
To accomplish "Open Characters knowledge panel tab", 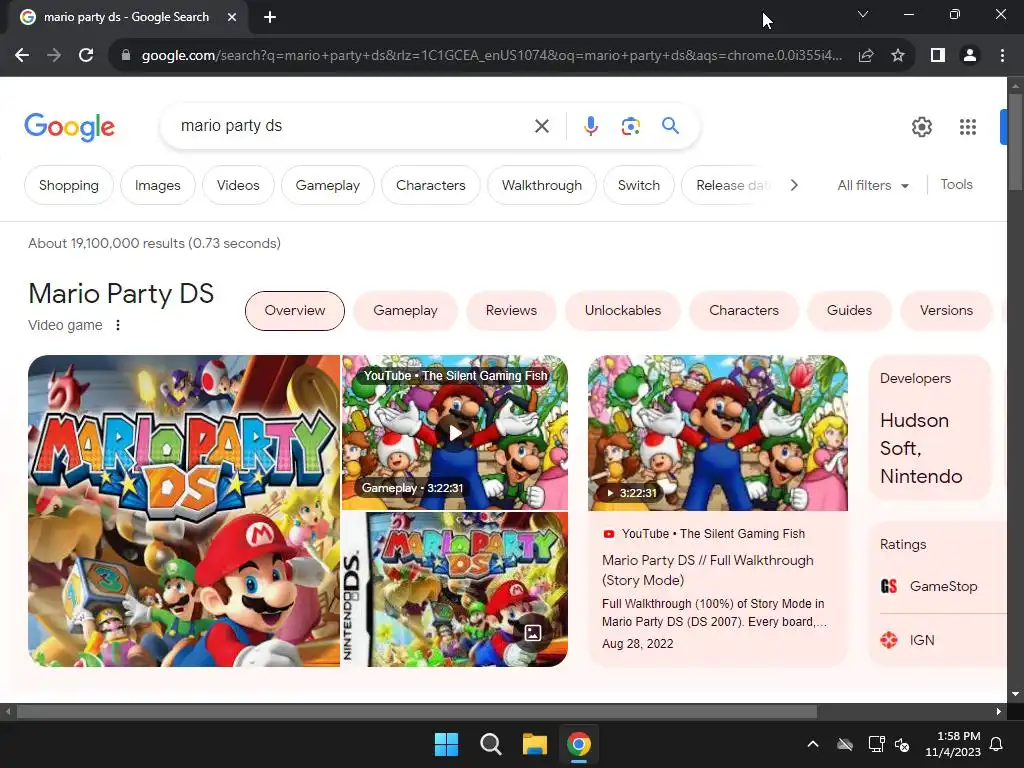I will (x=744, y=311).
